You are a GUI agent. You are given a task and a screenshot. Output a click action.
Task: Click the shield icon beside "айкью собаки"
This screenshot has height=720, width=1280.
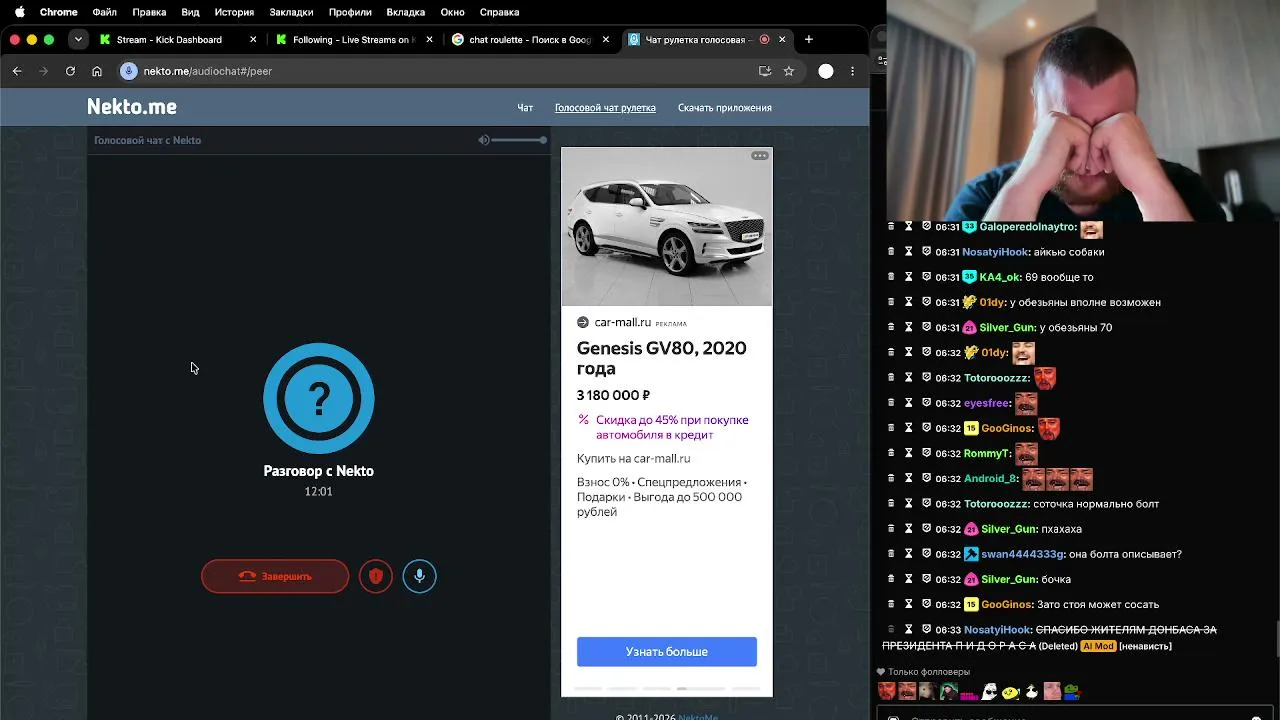927,252
